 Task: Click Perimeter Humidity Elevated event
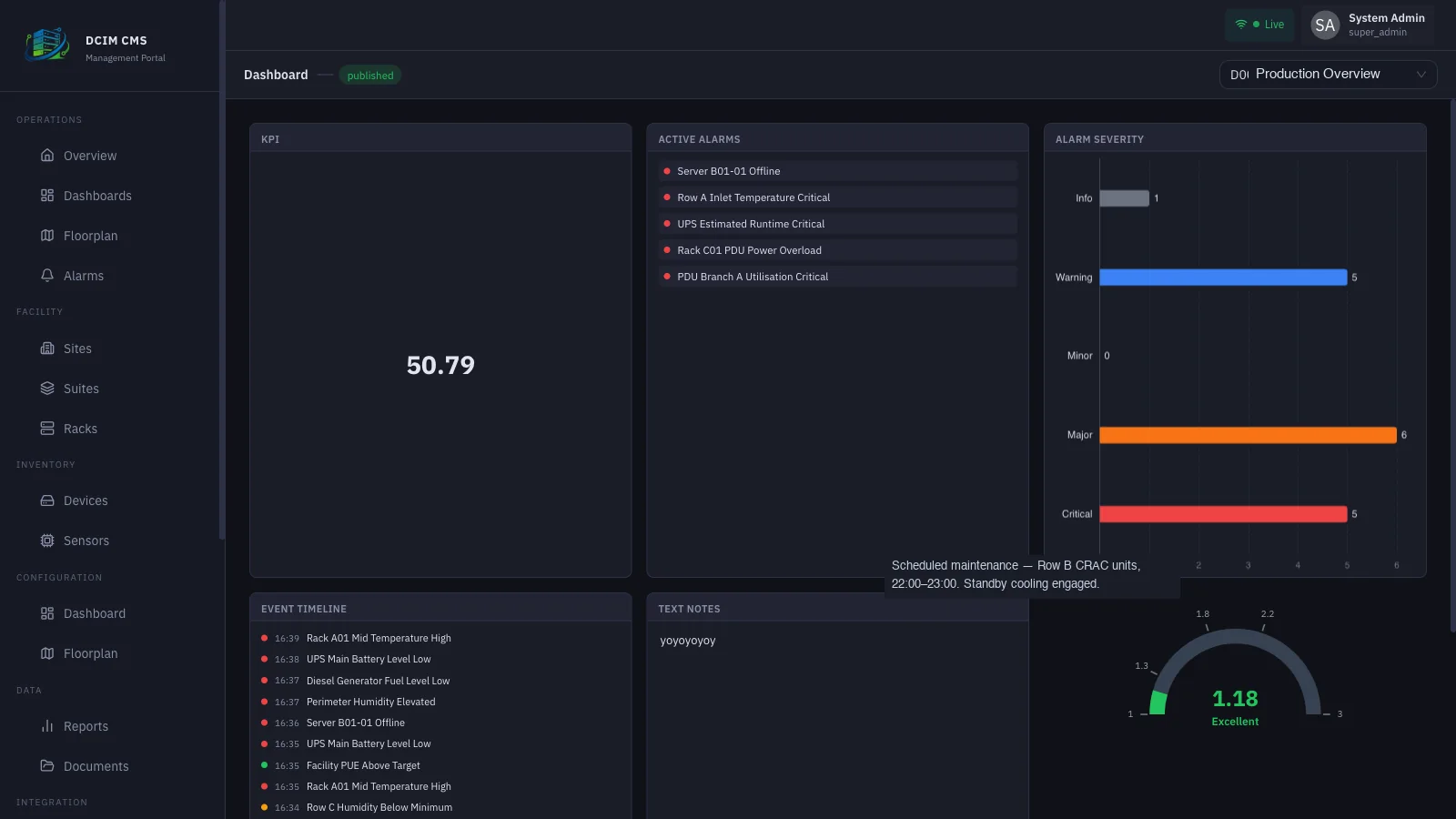(x=440, y=702)
